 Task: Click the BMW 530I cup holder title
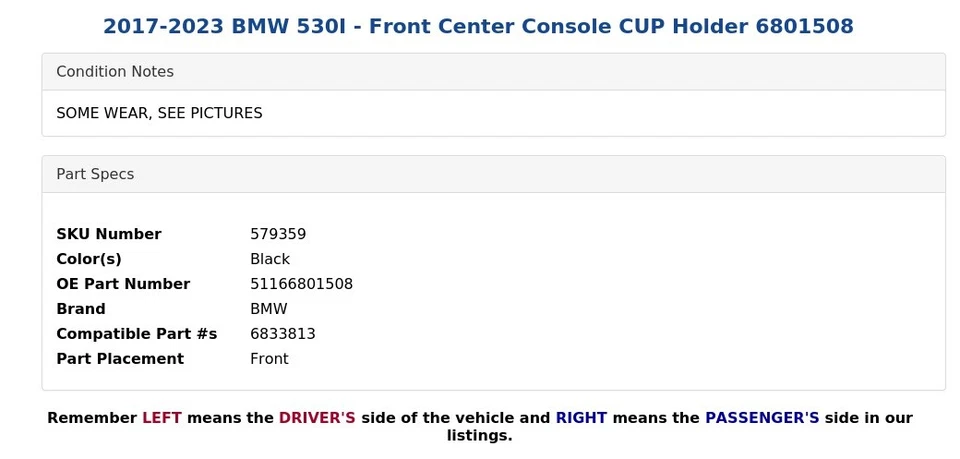coord(478,26)
